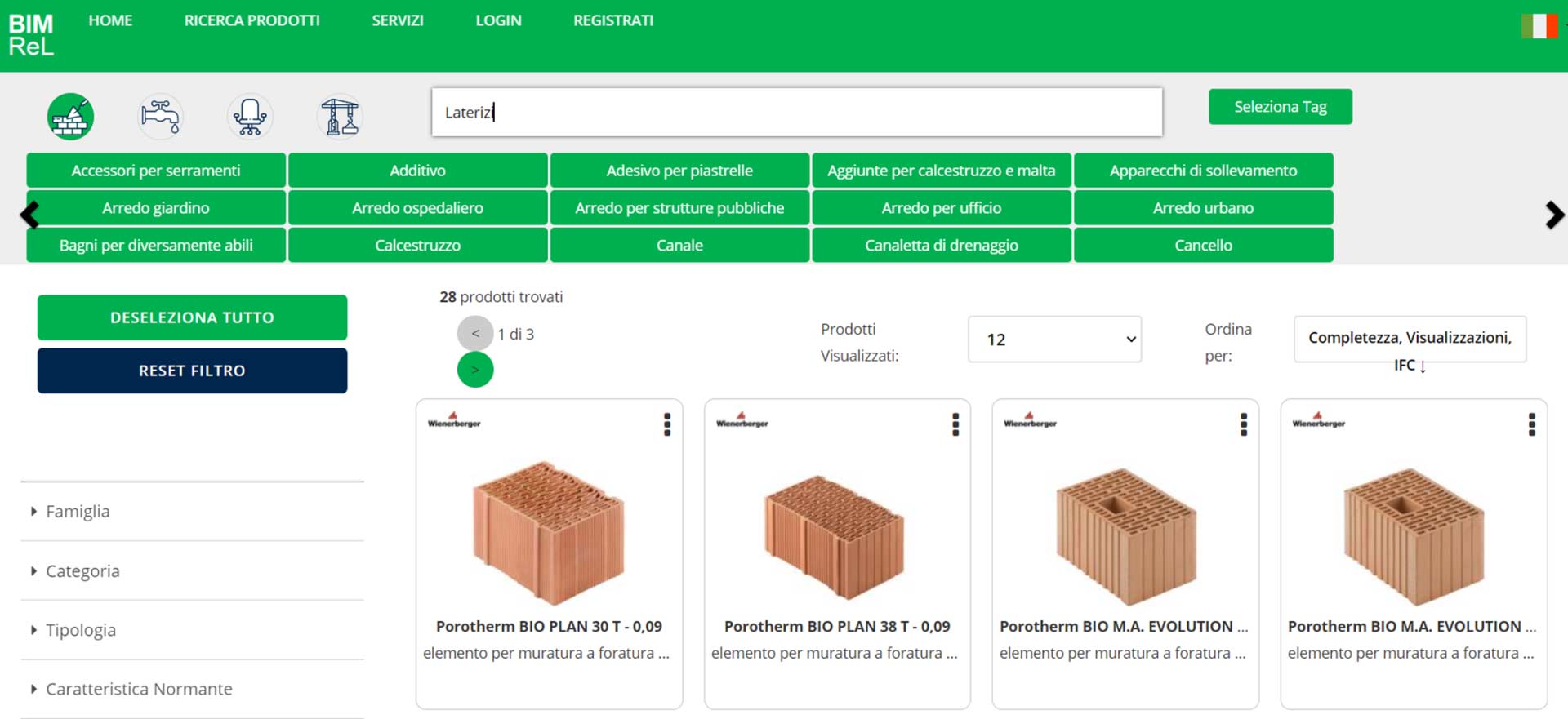This screenshot has height=719, width=1568.
Task: Select the crane equipment category icon
Action: coord(340,117)
